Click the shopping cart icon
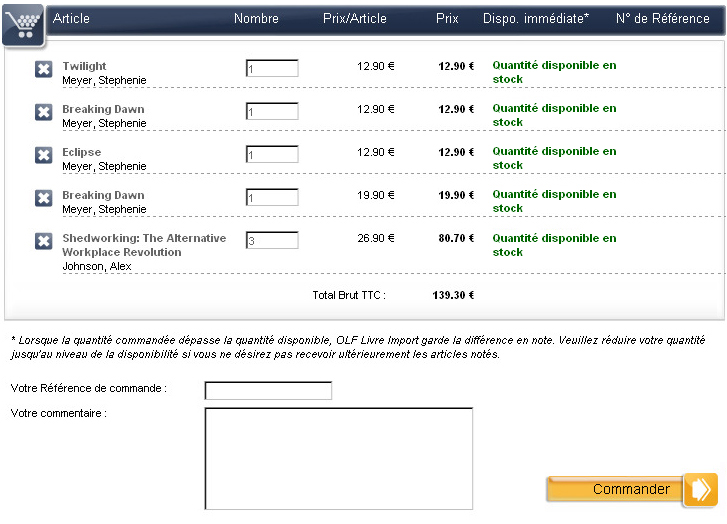Image resolution: width=727 pixels, height=524 pixels. [x=23, y=26]
